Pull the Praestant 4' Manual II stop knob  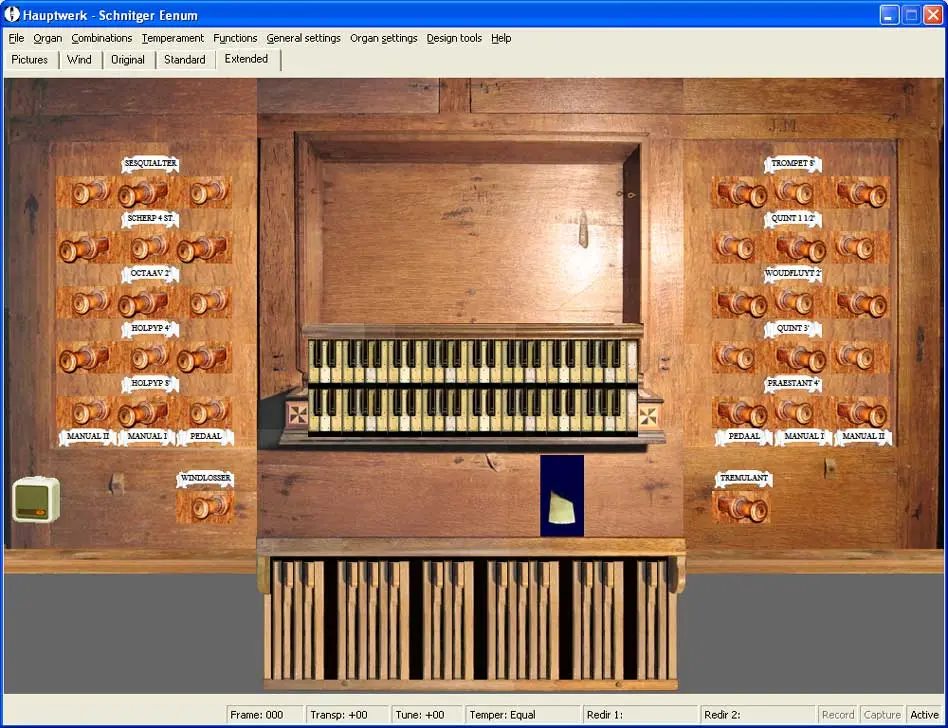pos(861,412)
